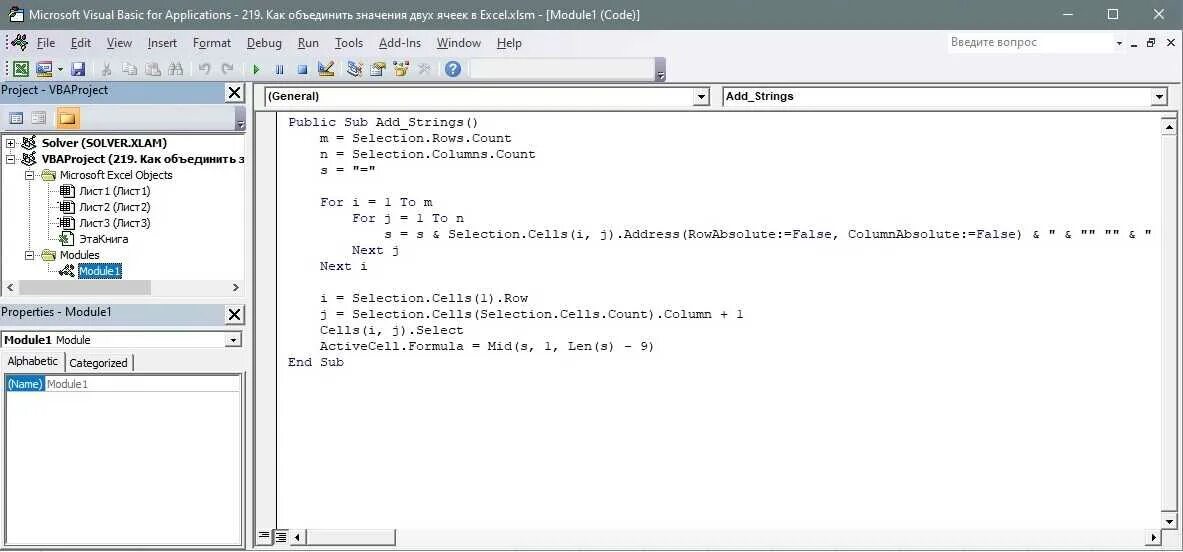The height and width of the screenshot is (552, 1183).
Task: Collapse the Modules folder
Action: (29, 255)
